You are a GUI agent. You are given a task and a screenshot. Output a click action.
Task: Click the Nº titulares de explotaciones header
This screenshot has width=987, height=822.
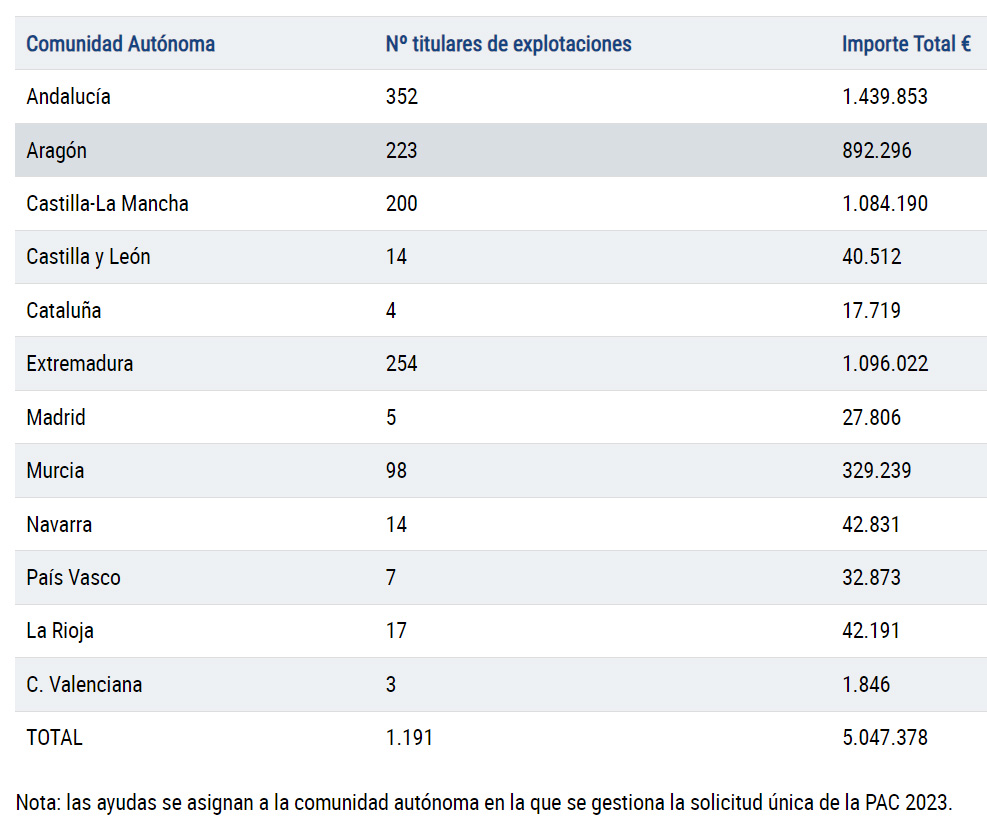pos(508,44)
